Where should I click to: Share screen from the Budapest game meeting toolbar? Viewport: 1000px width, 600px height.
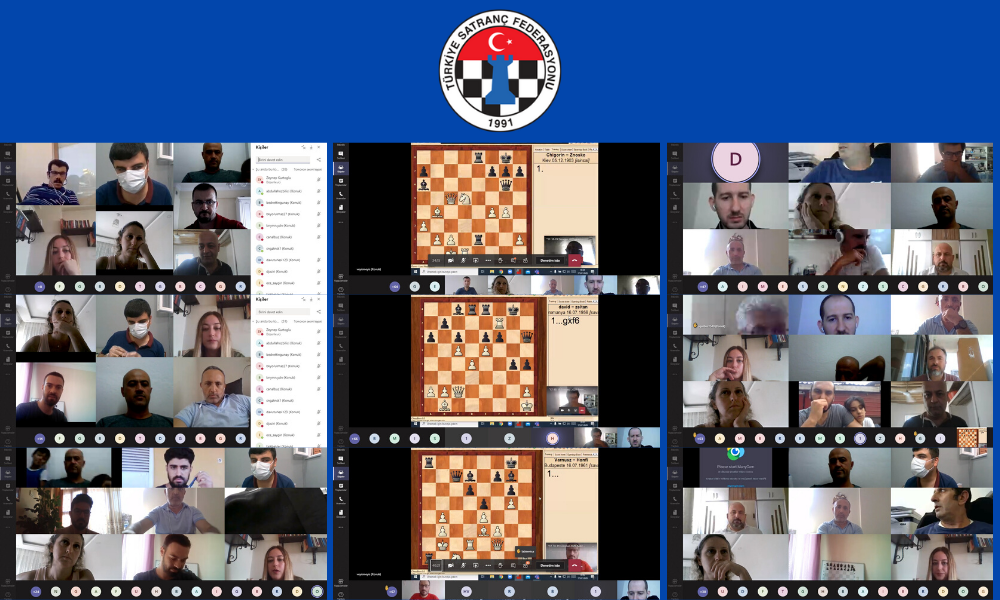click(x=475, y=565)
